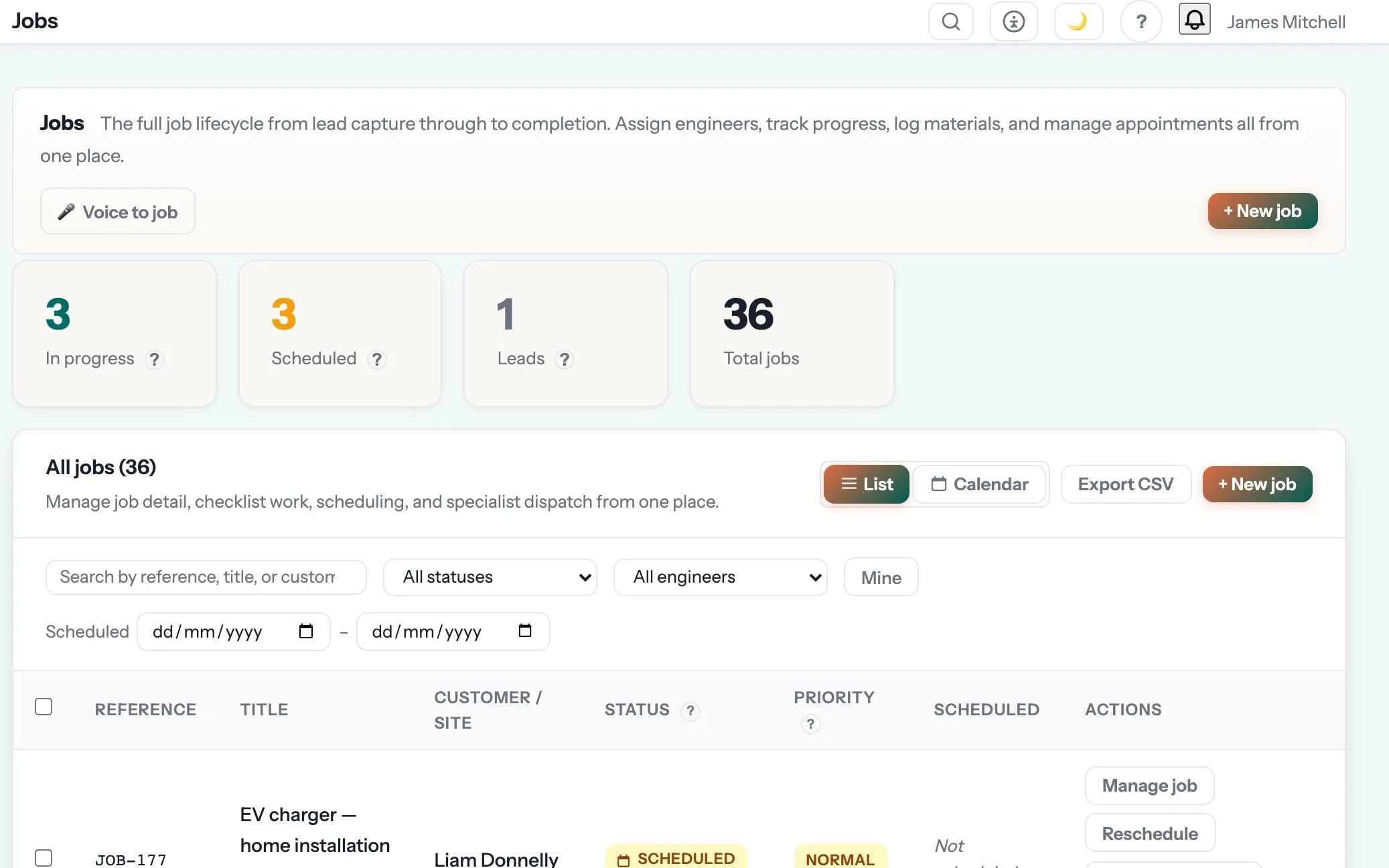Click the SCHEDULED status badge

click(676, 857)
